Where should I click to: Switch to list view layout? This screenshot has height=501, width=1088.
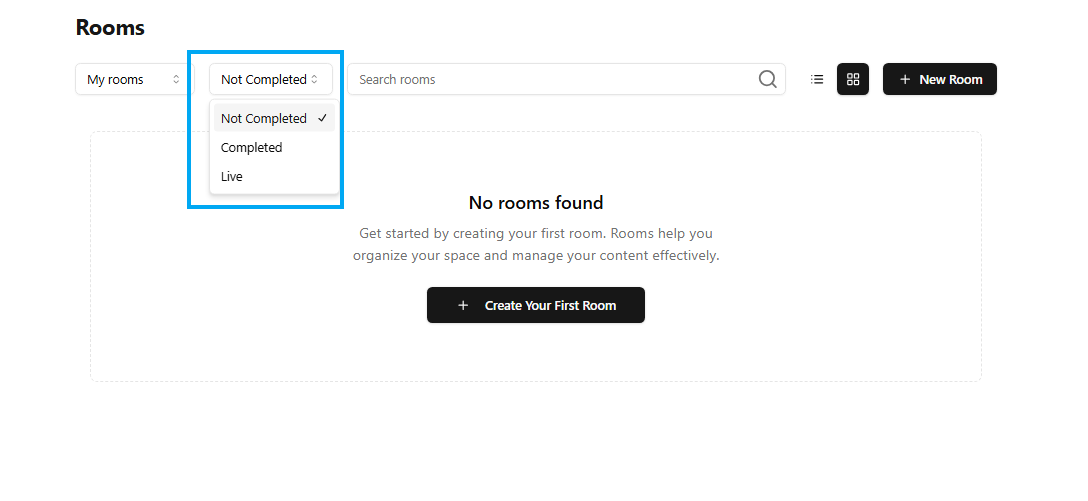817,79
